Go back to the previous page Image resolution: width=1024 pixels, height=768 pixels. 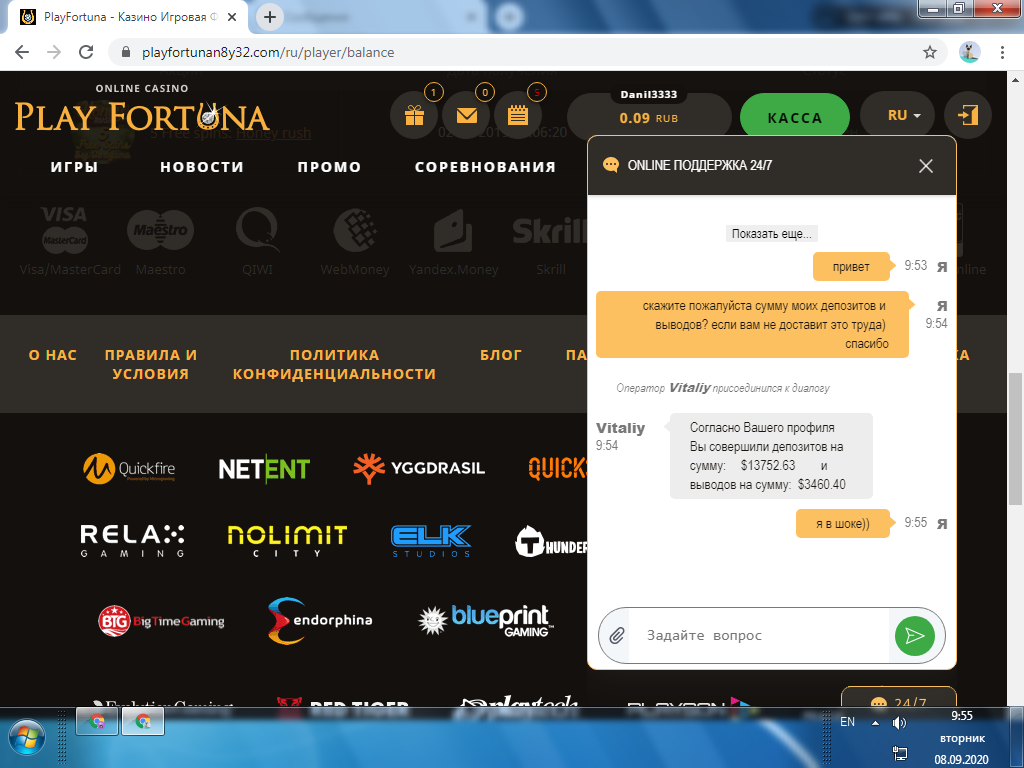(x=22, y=52)
